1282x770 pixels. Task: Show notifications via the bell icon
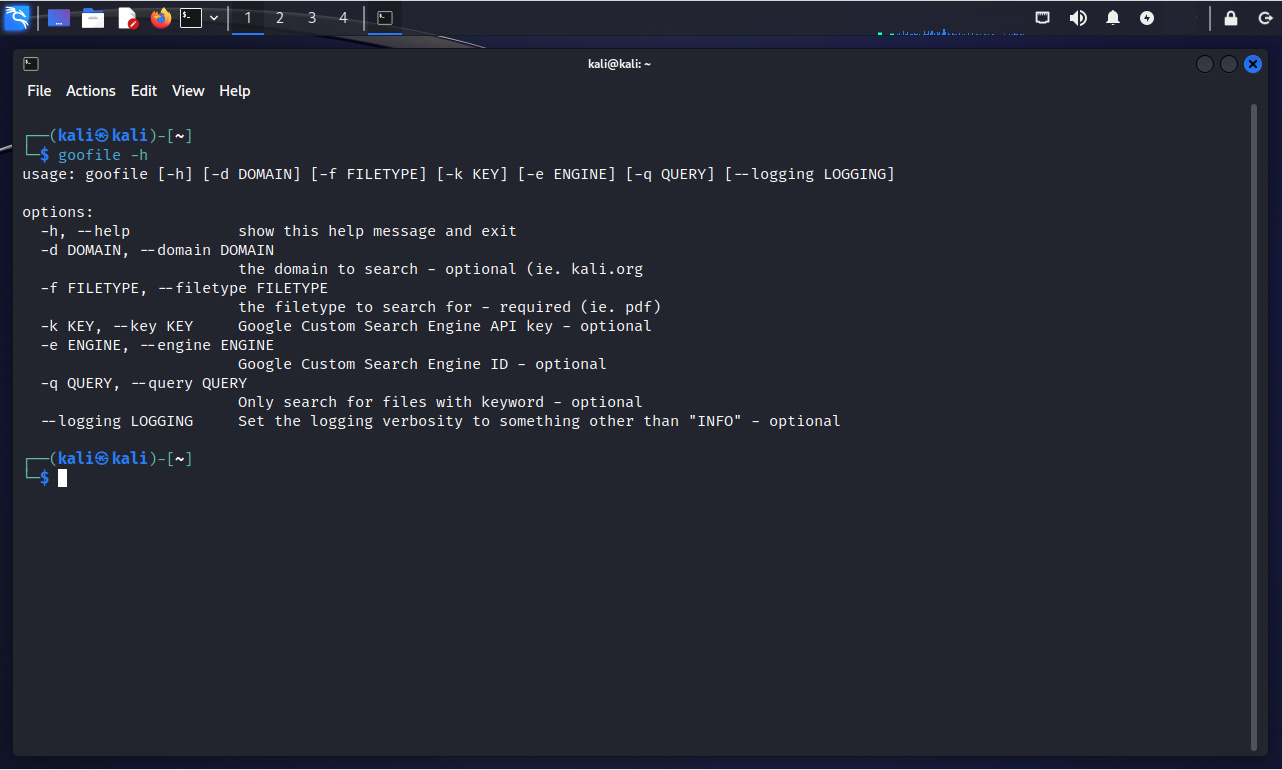1113,18
